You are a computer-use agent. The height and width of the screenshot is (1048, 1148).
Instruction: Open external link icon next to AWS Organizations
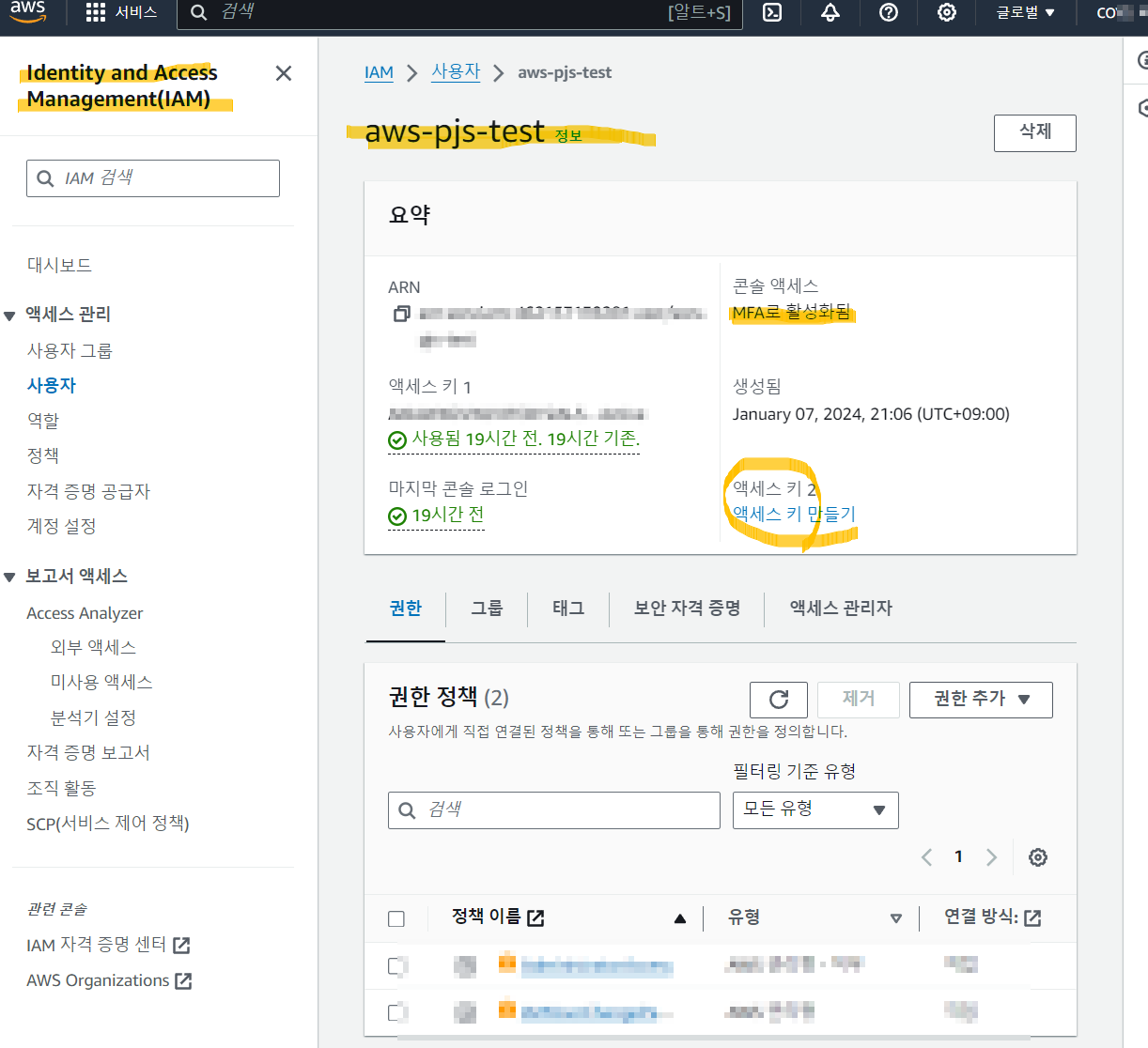point(184,981)
